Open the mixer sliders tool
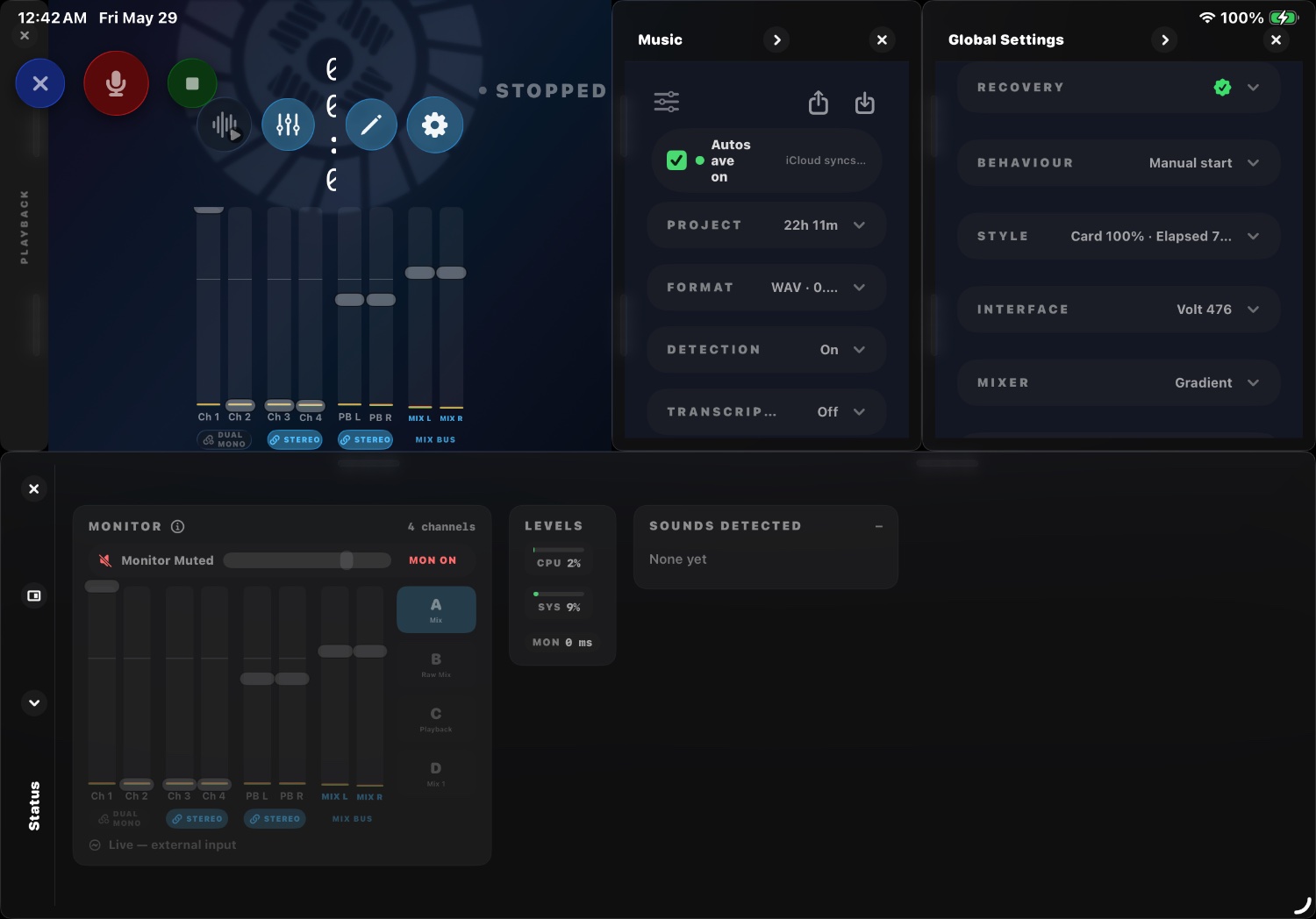This screenshot has width=1316, height=919. (x=288, y=125)
